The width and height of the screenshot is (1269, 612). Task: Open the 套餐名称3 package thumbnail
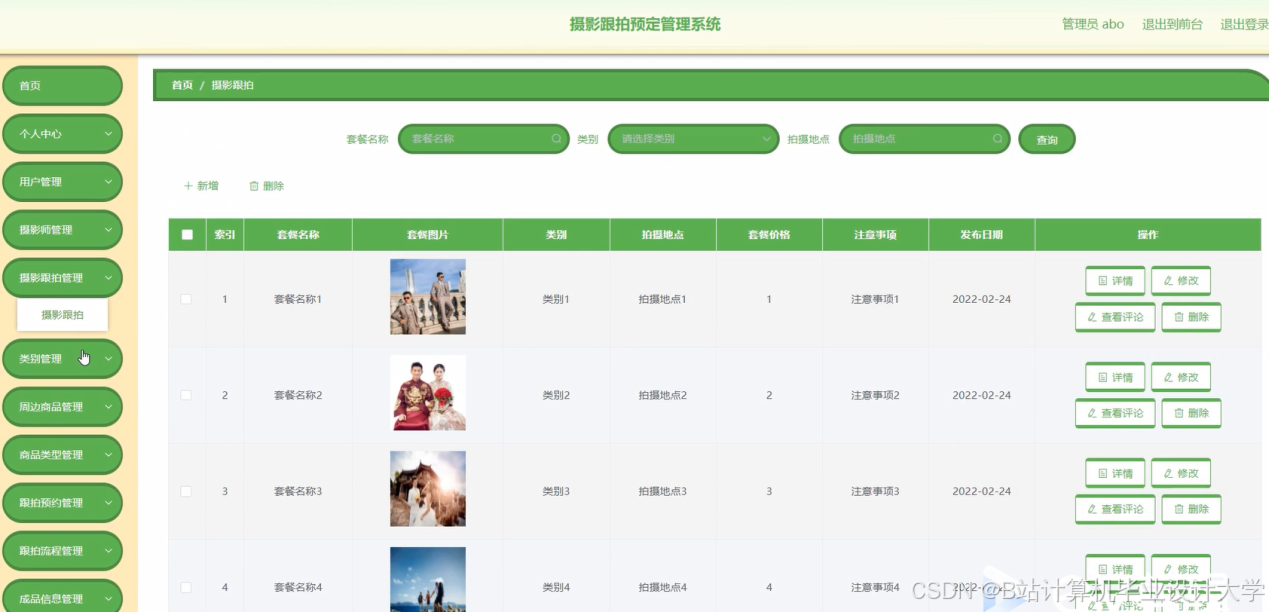(x=428, y=489)
